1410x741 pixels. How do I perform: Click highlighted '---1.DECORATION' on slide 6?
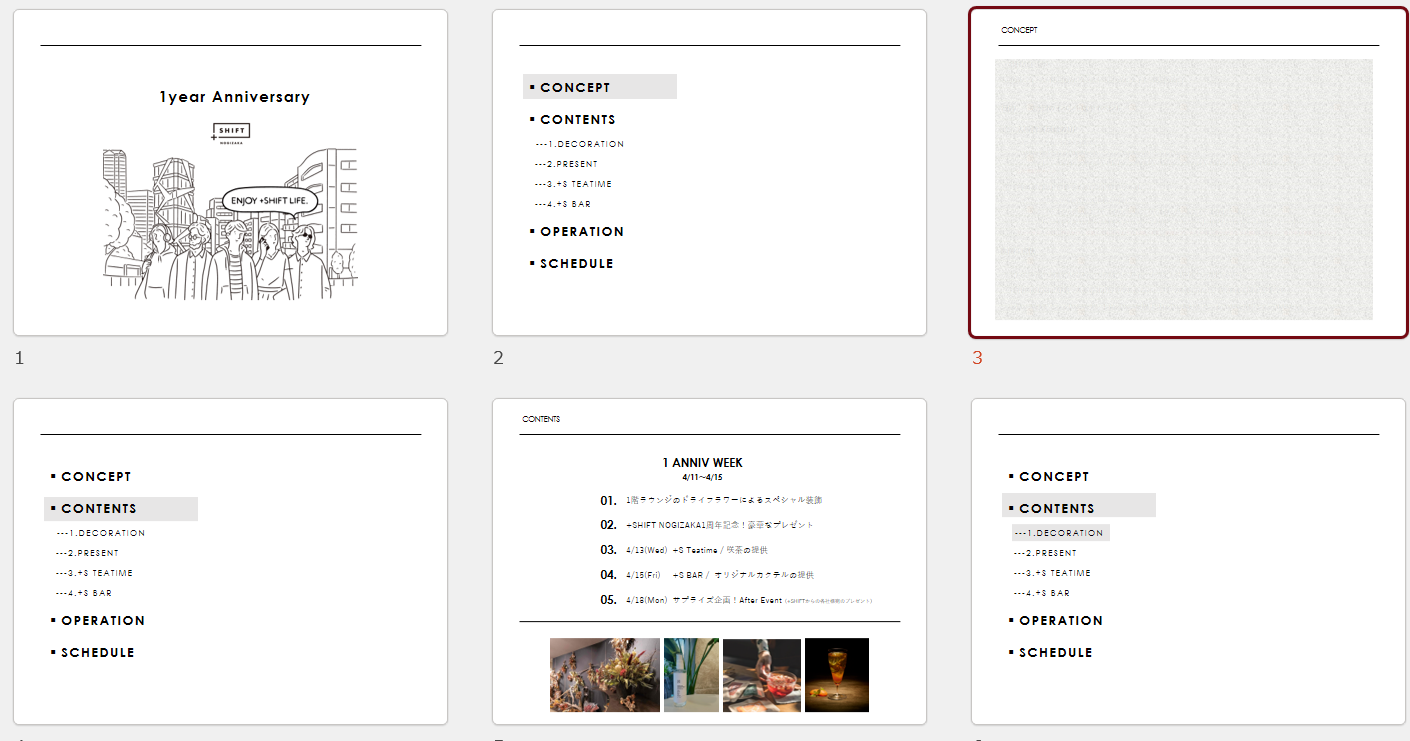pyautogui.click(x=1061, y=533)
